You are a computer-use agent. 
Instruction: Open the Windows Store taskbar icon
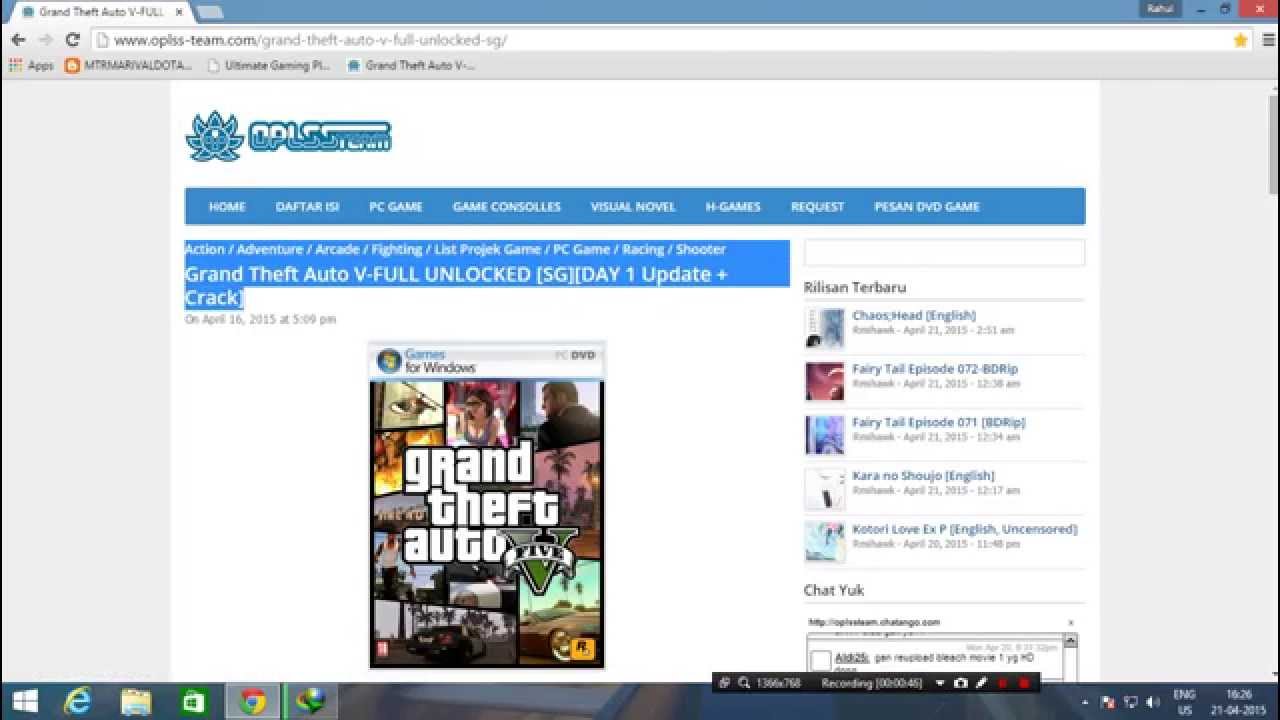point(194,702)
